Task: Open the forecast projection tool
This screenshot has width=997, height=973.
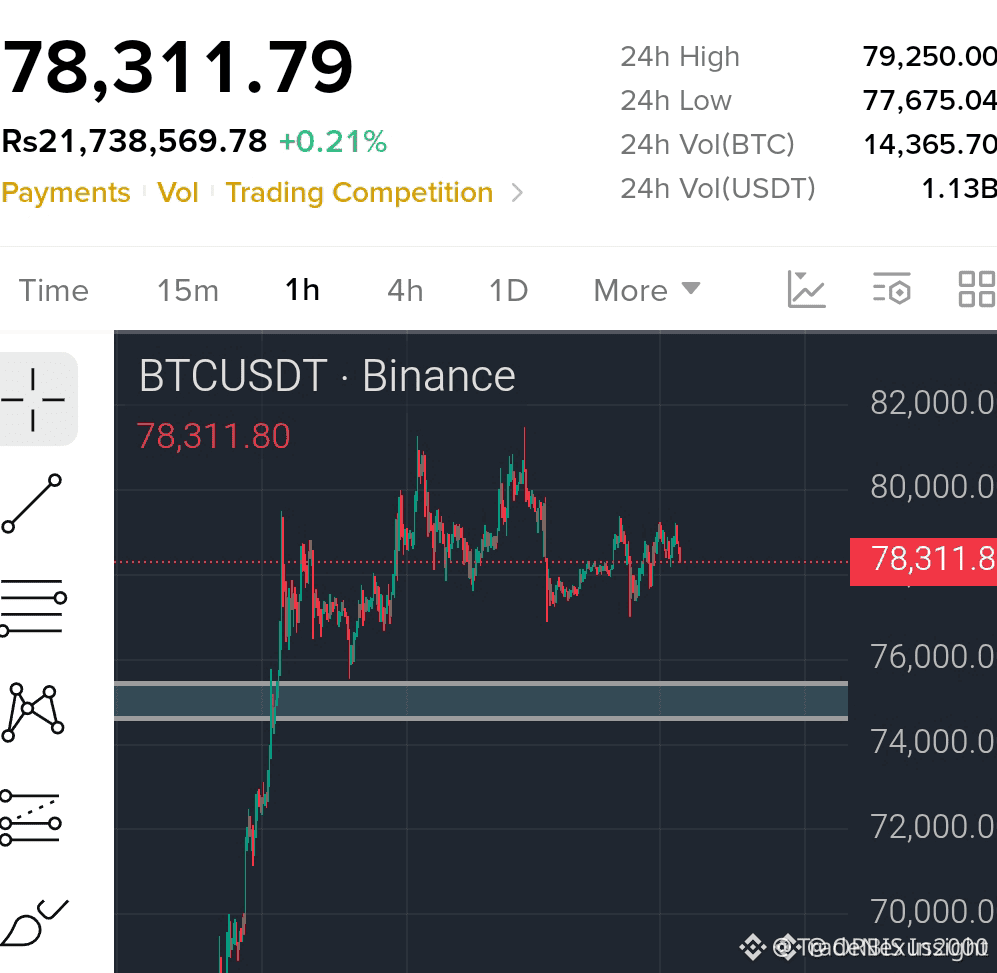Action: (32, 818)
